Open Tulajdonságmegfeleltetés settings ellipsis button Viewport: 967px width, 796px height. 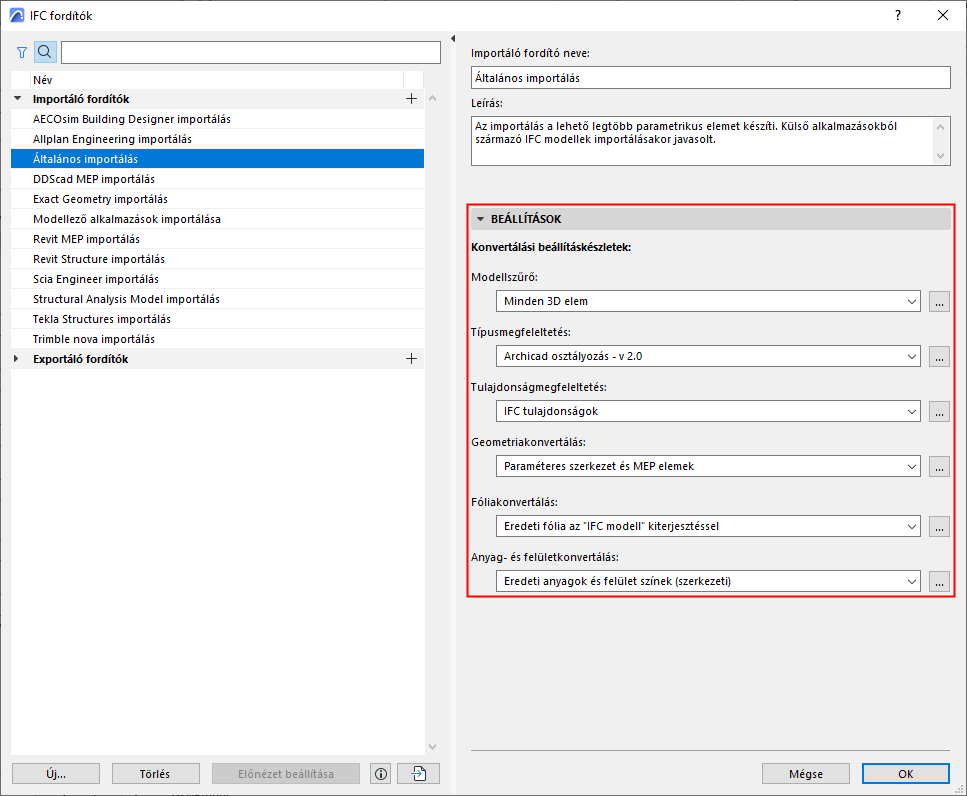pyautogui.click(x=939, y=411)
